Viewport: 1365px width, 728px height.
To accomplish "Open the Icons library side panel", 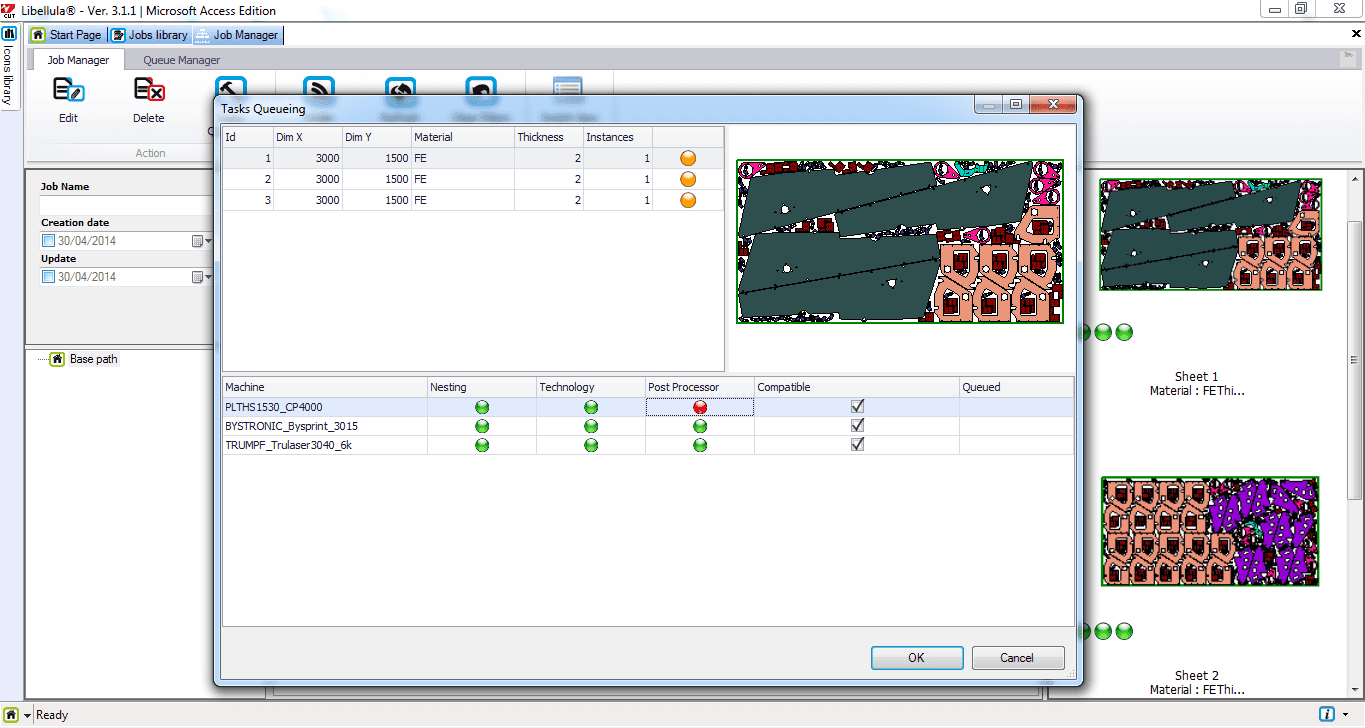I will 9,68.
